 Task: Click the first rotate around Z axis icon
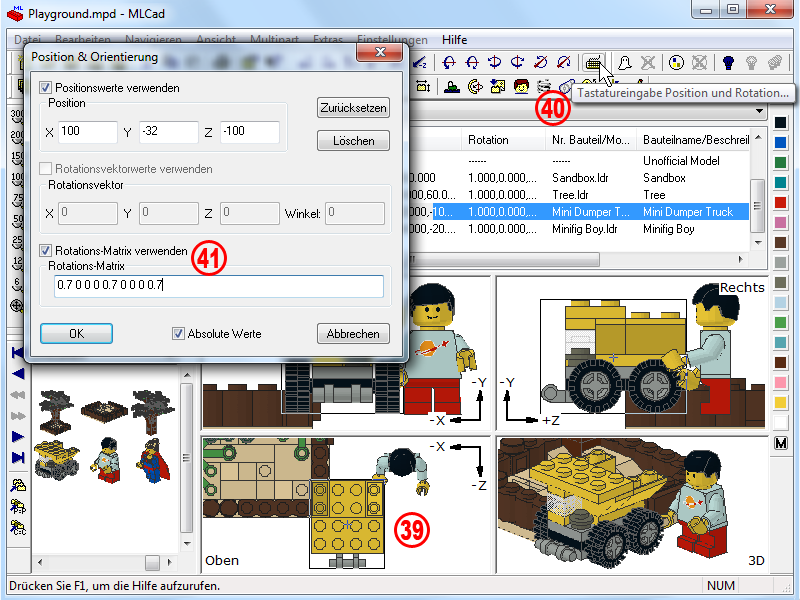coord(540,63)
